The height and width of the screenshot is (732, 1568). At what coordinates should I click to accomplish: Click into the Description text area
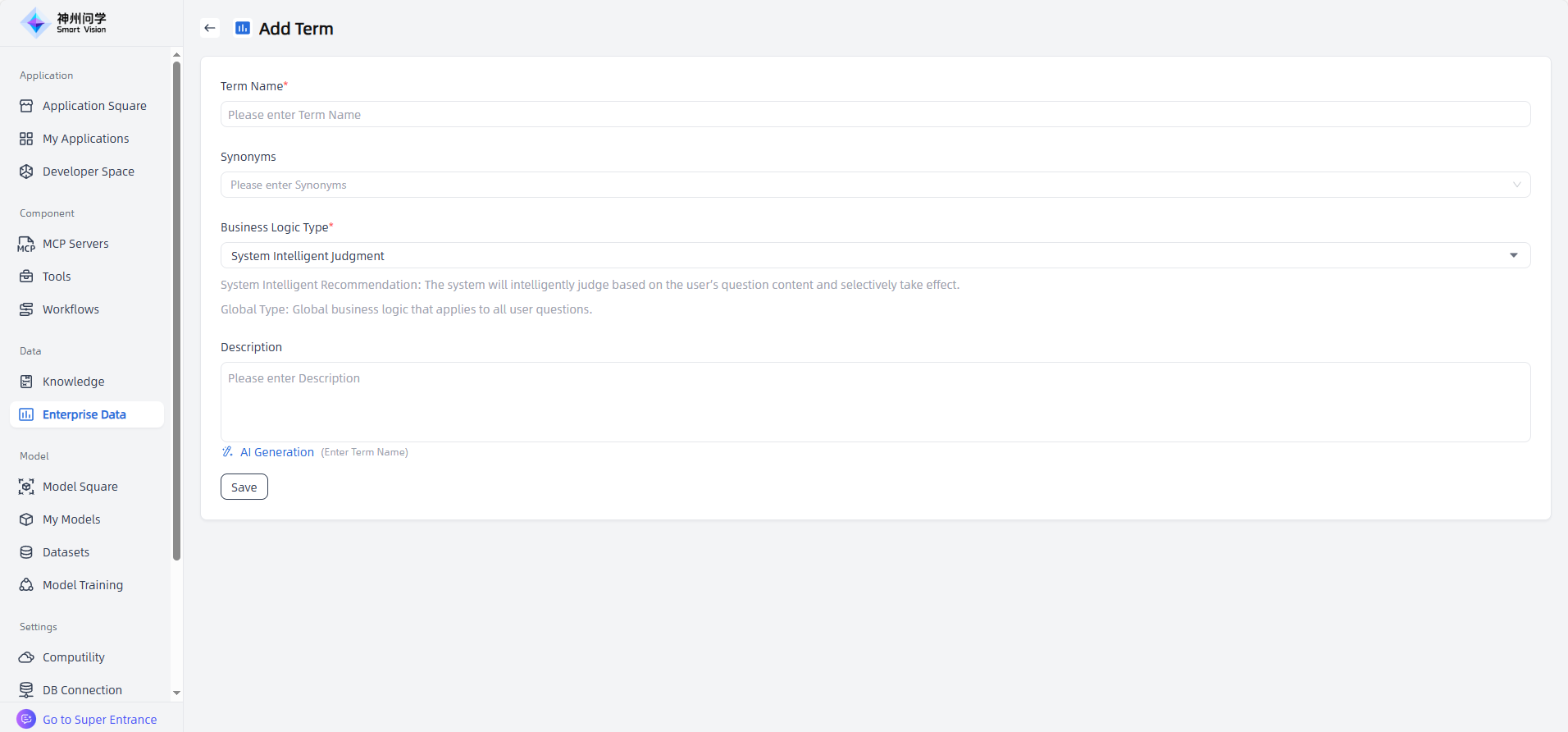(874, 402)
